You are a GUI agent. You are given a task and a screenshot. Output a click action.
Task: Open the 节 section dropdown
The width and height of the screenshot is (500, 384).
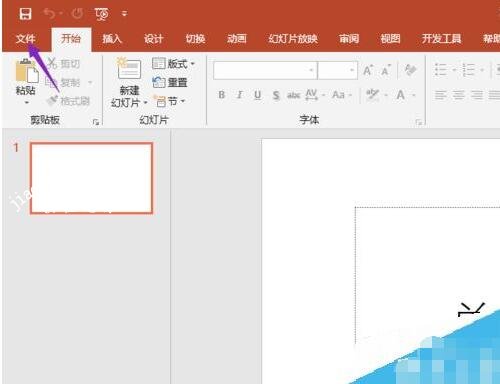(170, 101)
